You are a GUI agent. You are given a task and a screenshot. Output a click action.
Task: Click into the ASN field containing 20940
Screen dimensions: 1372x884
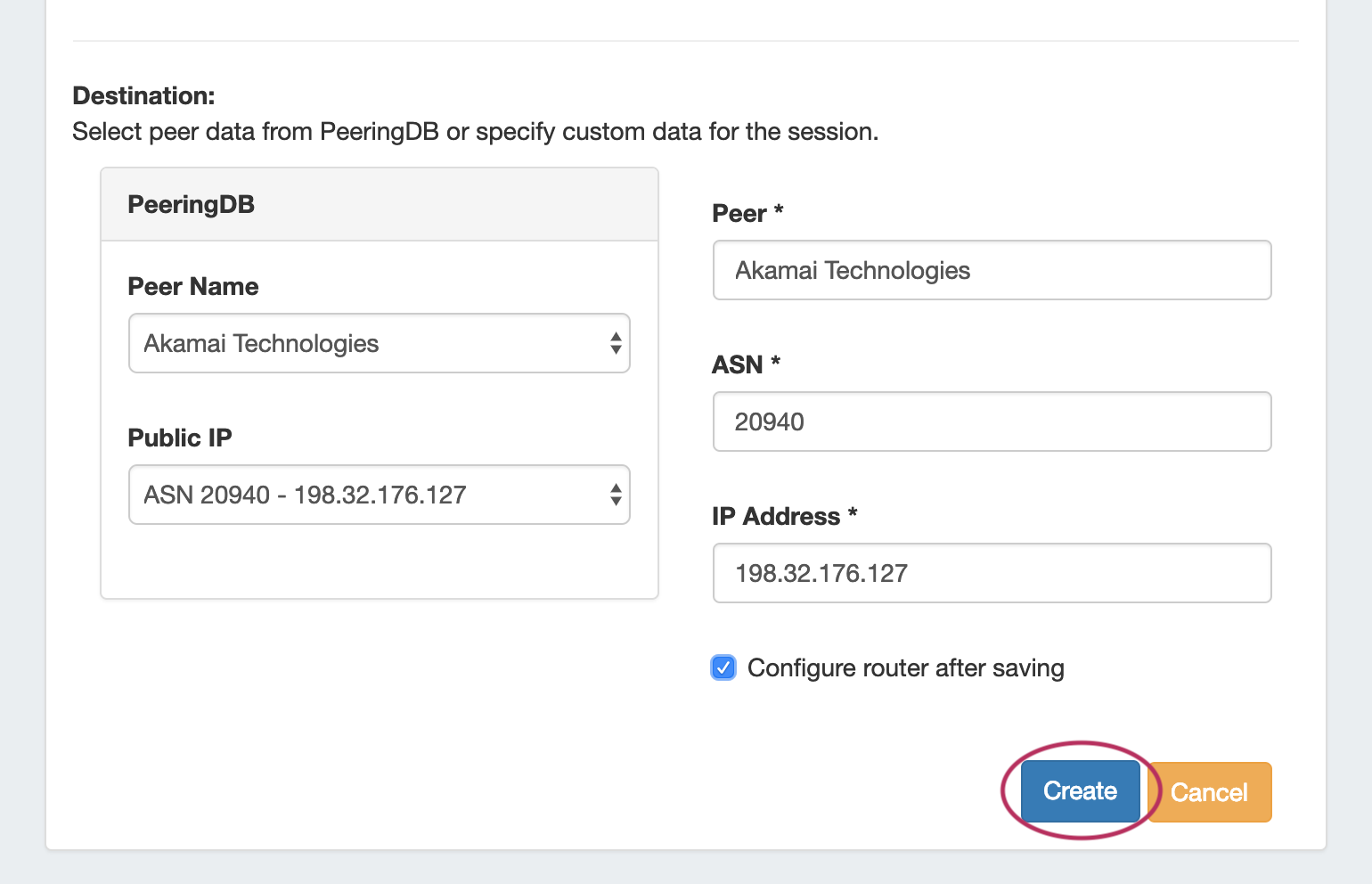click(992, 422)
